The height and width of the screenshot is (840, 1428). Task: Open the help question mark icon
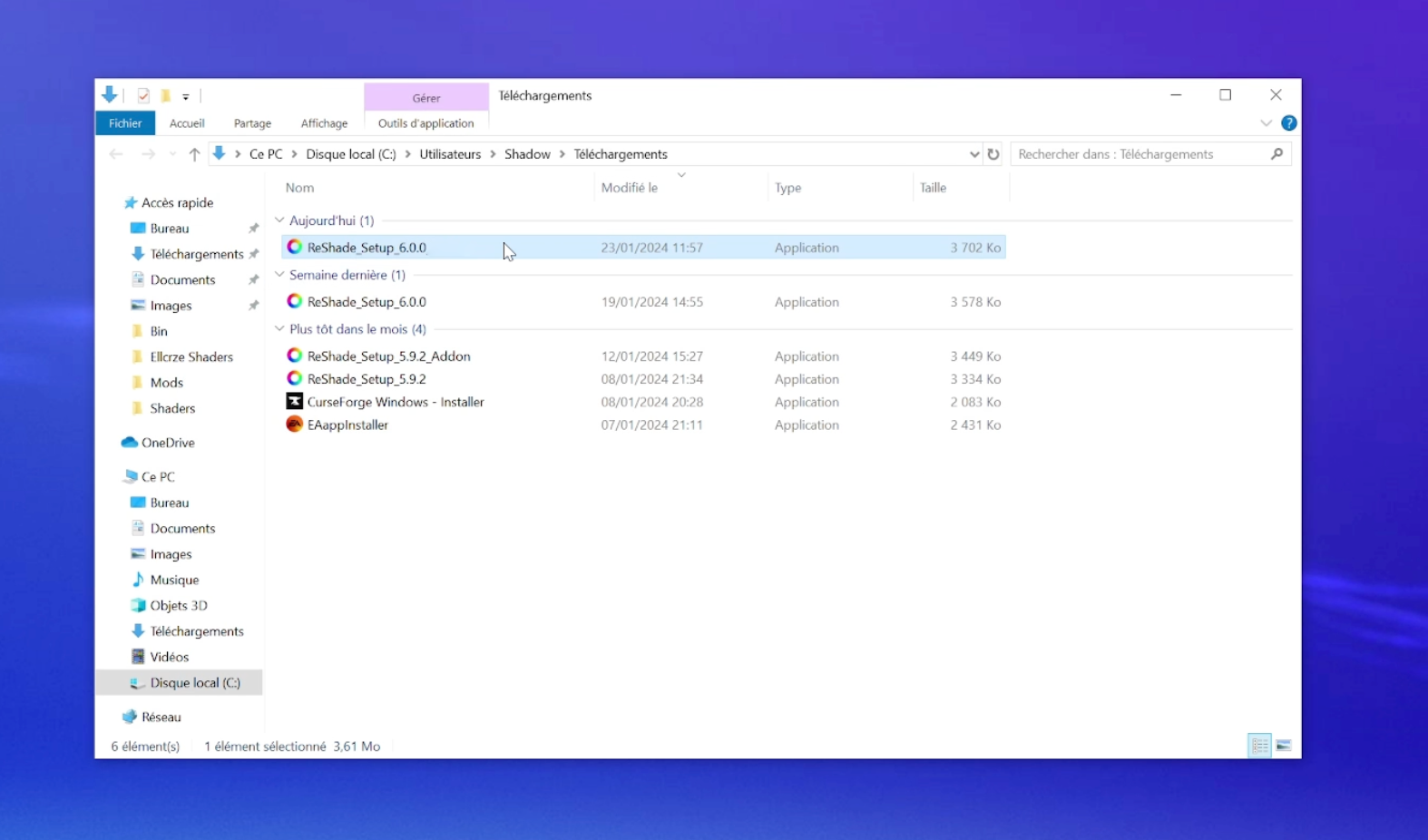1288,123
